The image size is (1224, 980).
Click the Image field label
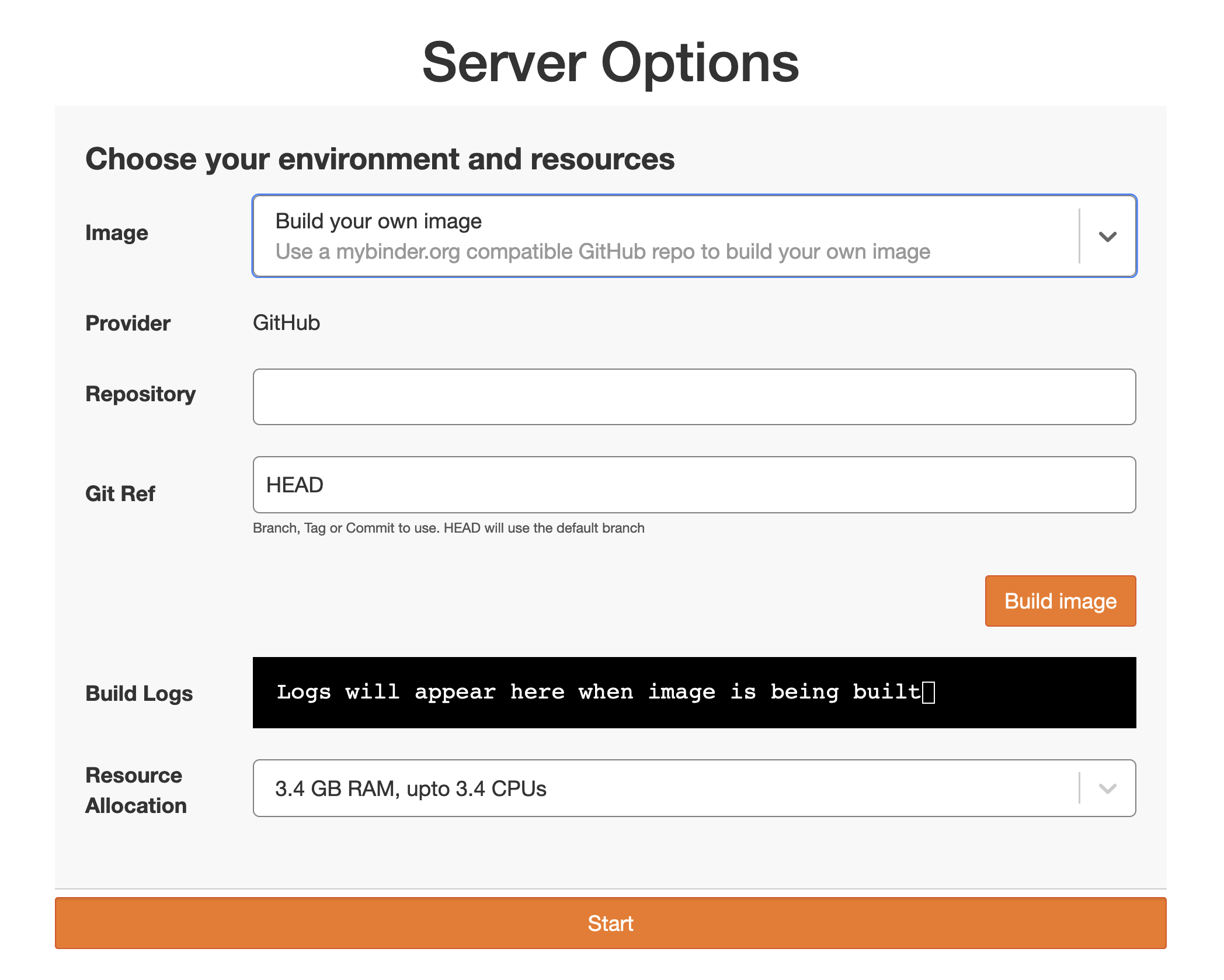(117, 232)
